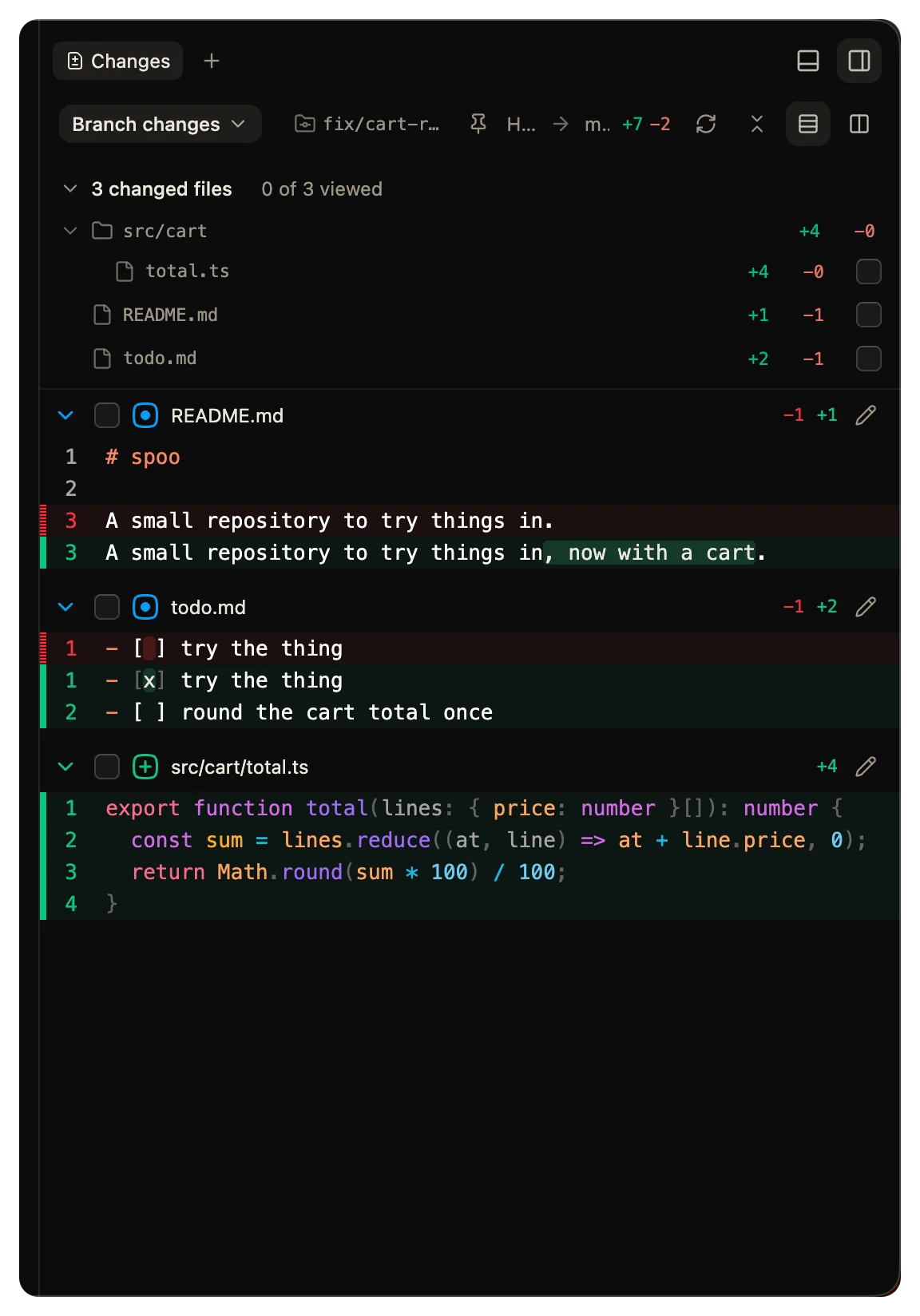Click the arrow between branch refs

click(561, 124)
